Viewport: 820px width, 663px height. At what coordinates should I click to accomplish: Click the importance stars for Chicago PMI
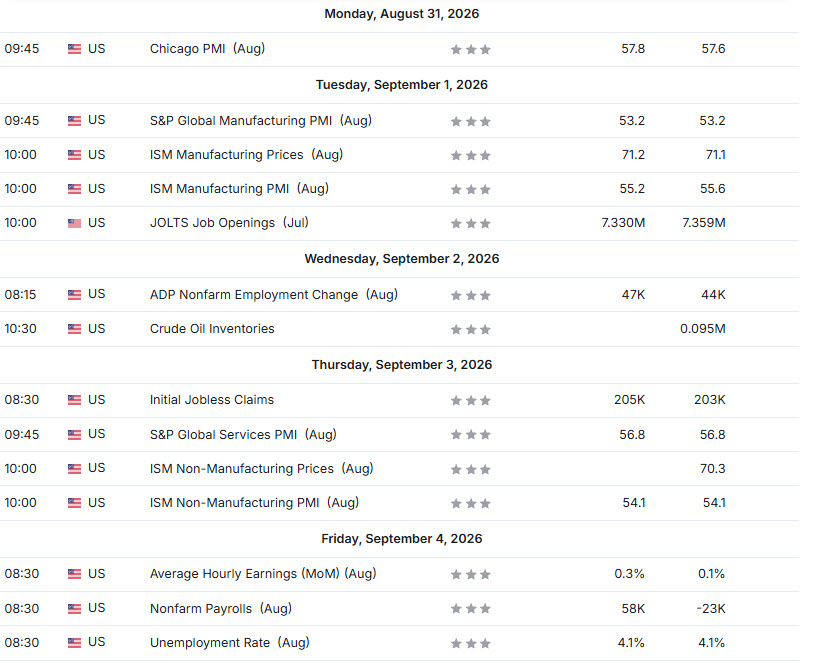coord(471,50)
